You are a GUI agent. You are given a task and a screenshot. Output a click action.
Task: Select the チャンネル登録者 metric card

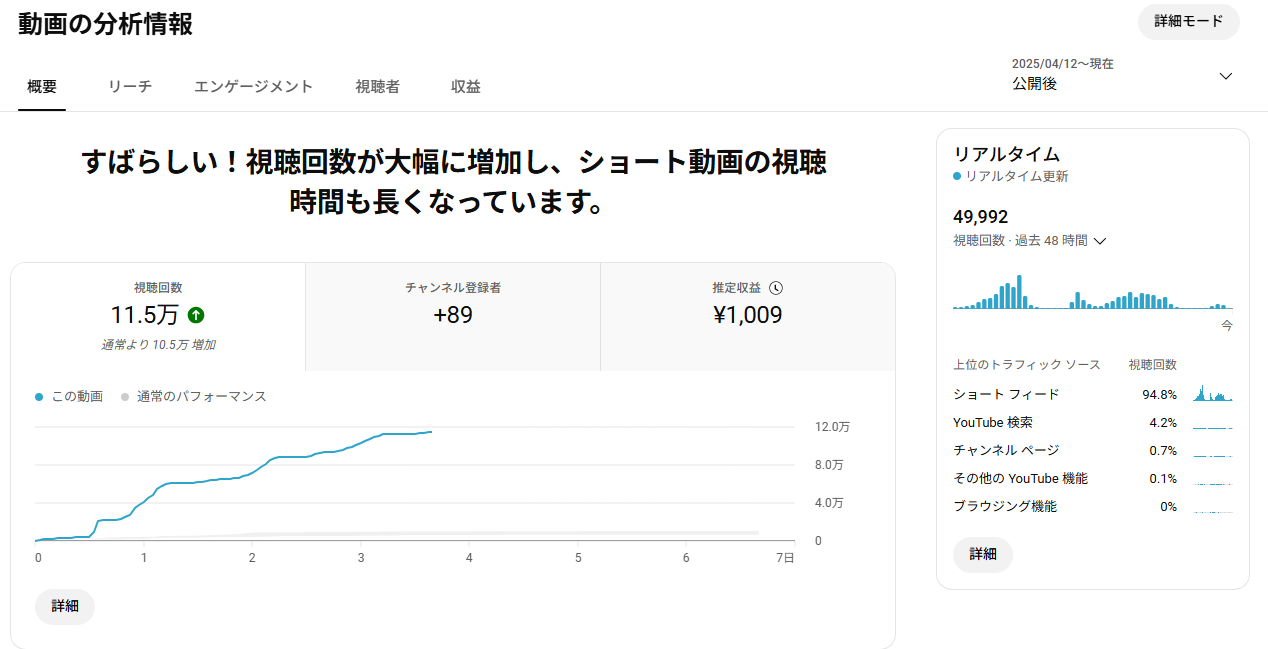click(x=453, y=317)
